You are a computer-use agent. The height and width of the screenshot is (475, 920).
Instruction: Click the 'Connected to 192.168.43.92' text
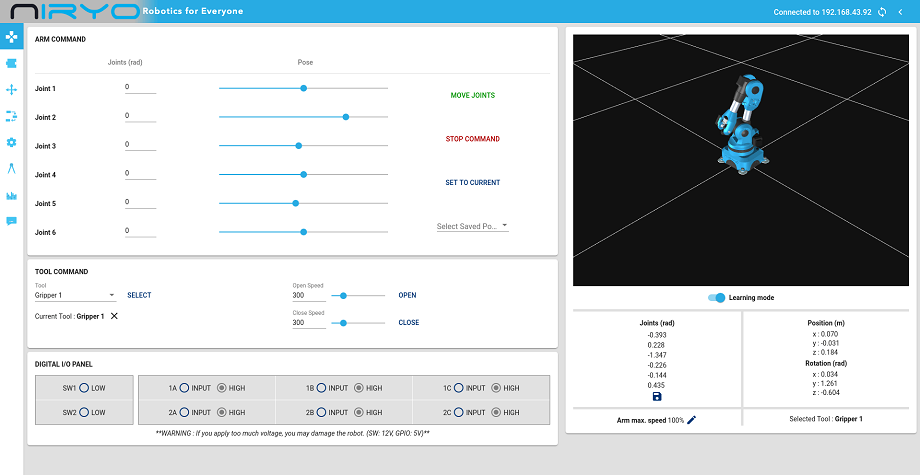[x=822, y=12]
